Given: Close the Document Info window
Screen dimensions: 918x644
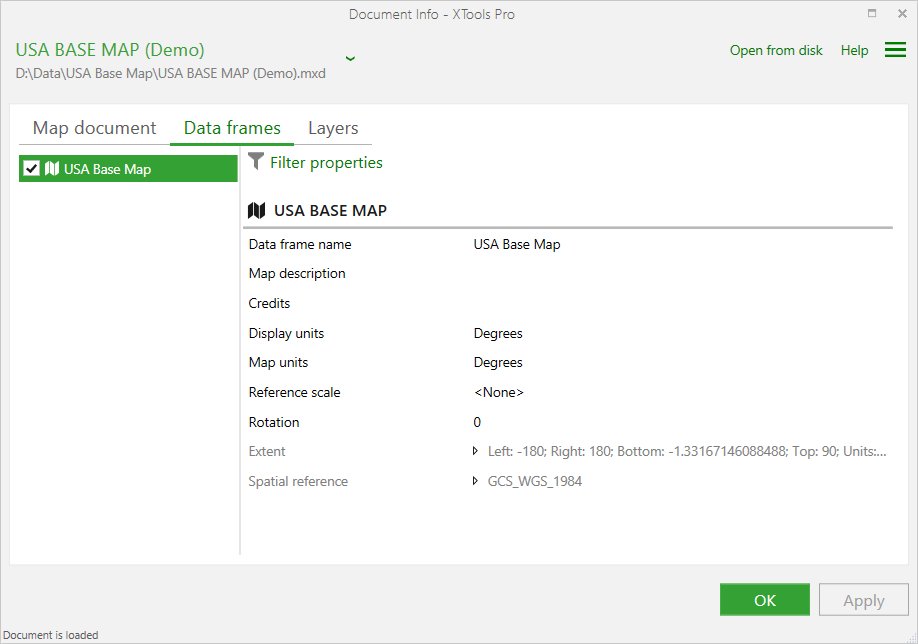Looking at the screenshot, I should 902,13.
